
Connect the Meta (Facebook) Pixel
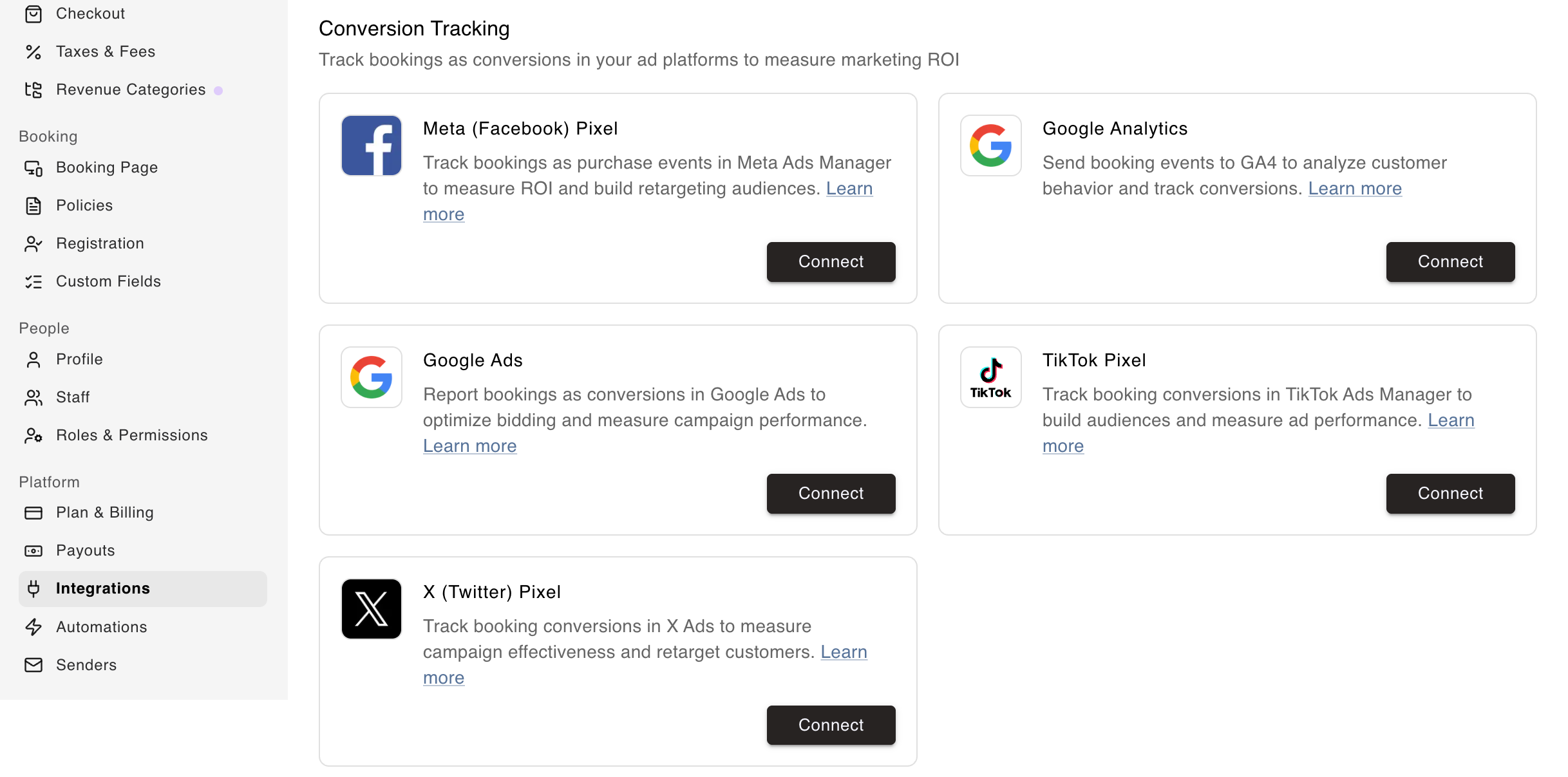[x=831, y=262]
